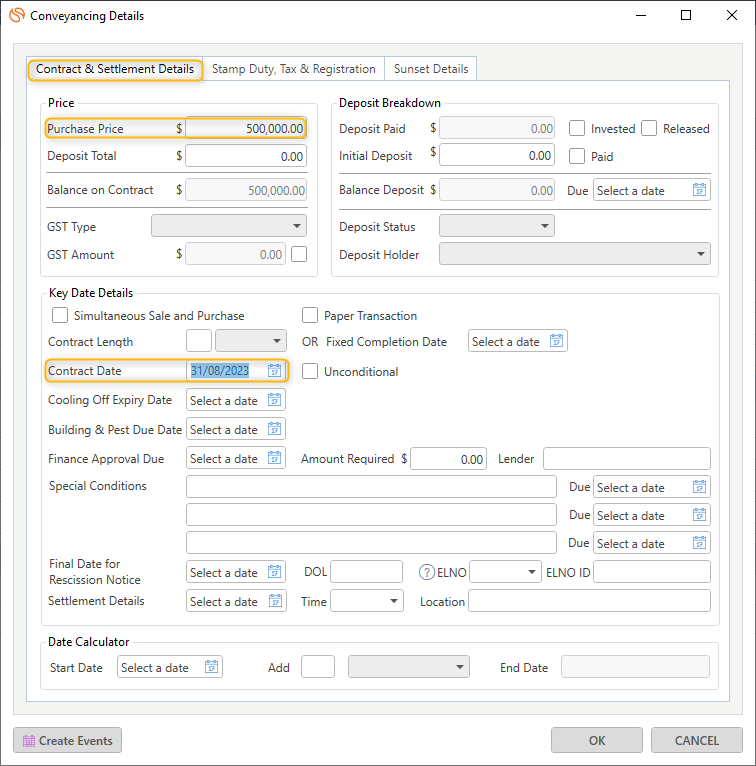Open calendar for Building & Pest Due Date

[x=274, y=429]
